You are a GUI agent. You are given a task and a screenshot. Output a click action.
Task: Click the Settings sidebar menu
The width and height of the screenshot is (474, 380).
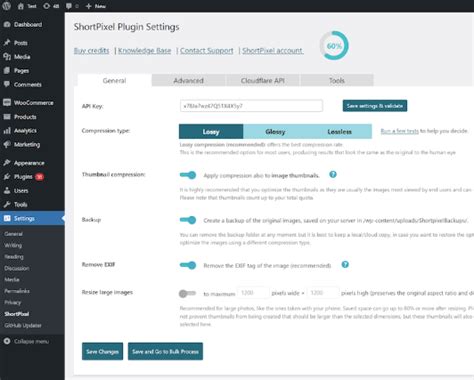click(32, 218)
